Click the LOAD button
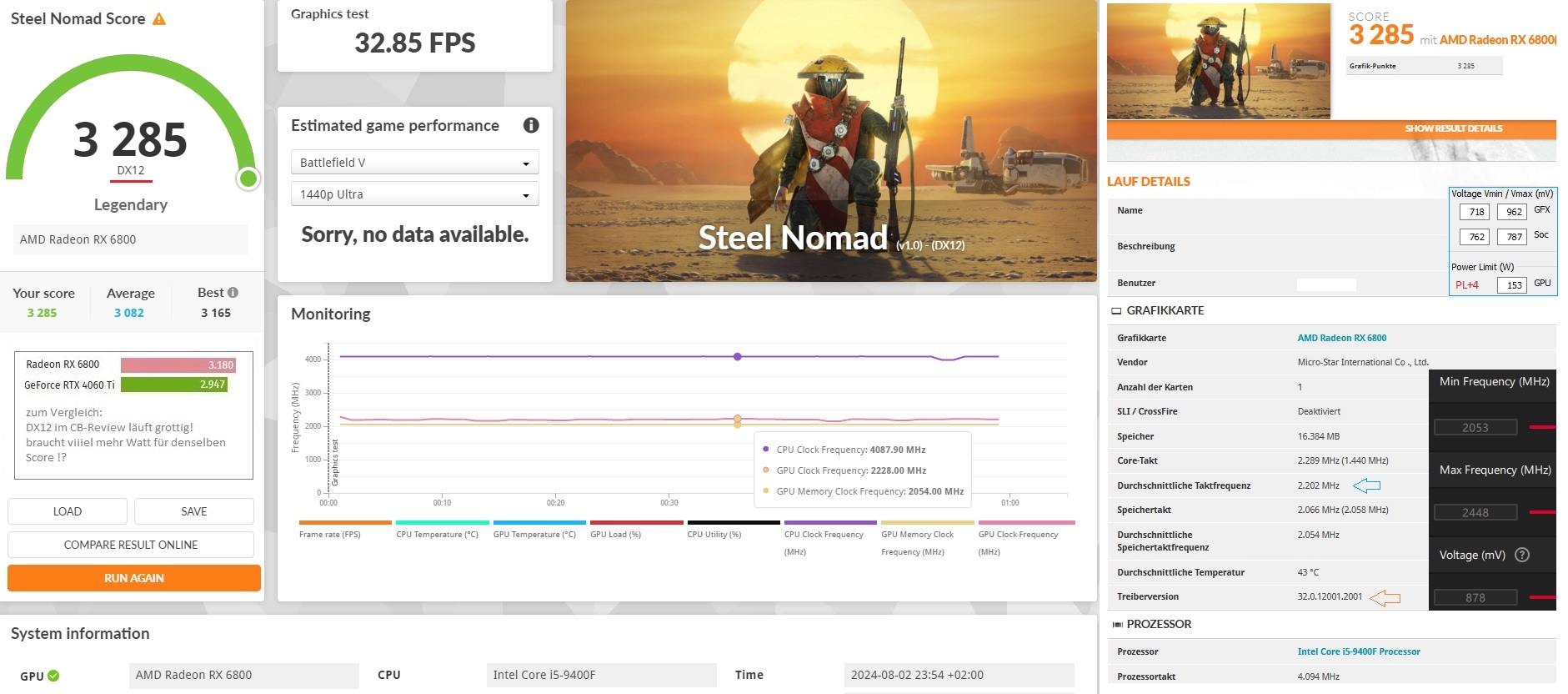The height and width of the screenshot is (694, 1568). click(x=68, y=511)
